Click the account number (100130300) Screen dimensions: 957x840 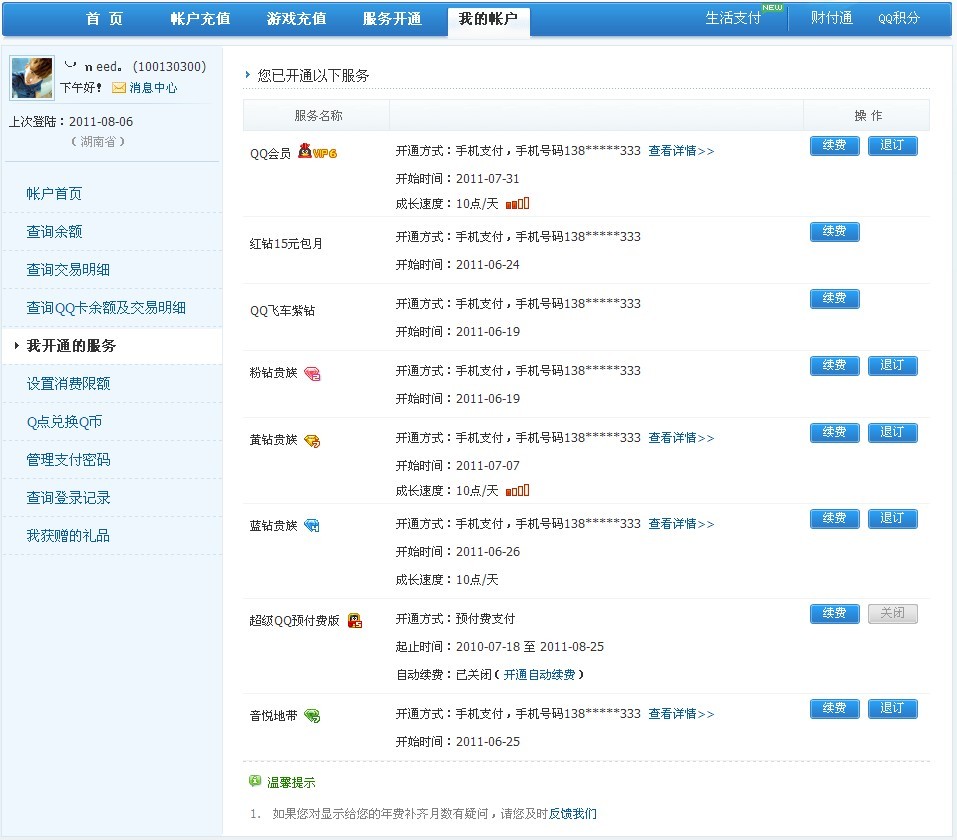(170, 67)
